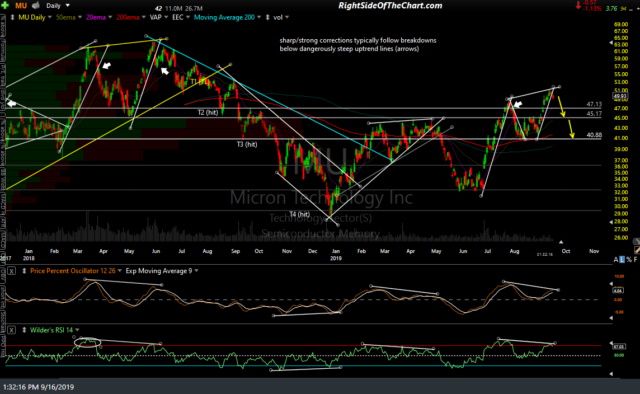Viewport: 640px width, 394px height.
Task: Toggle the % percent scale button
Action: [x=629, y=260]
